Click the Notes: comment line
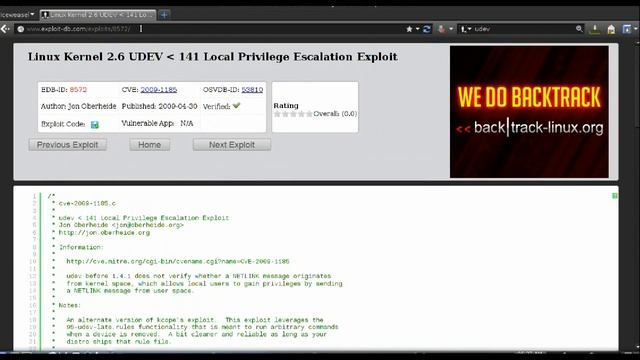The height and width of the screenshot is (360, 640). click(x=69, y=305)
